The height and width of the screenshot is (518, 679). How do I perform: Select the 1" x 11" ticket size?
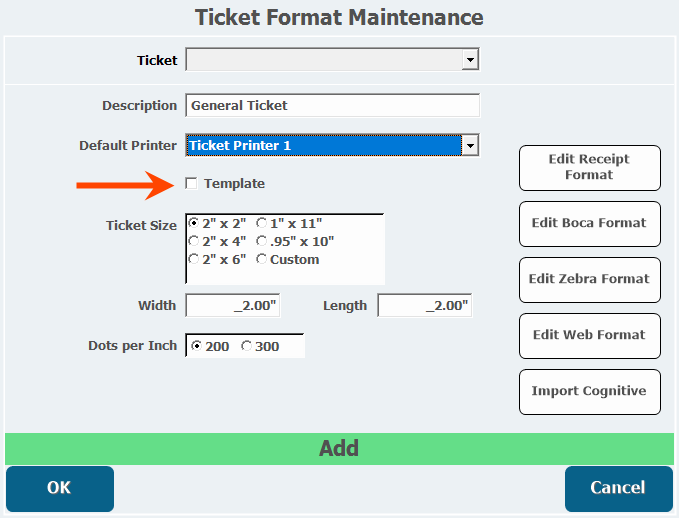coord(261,224)
